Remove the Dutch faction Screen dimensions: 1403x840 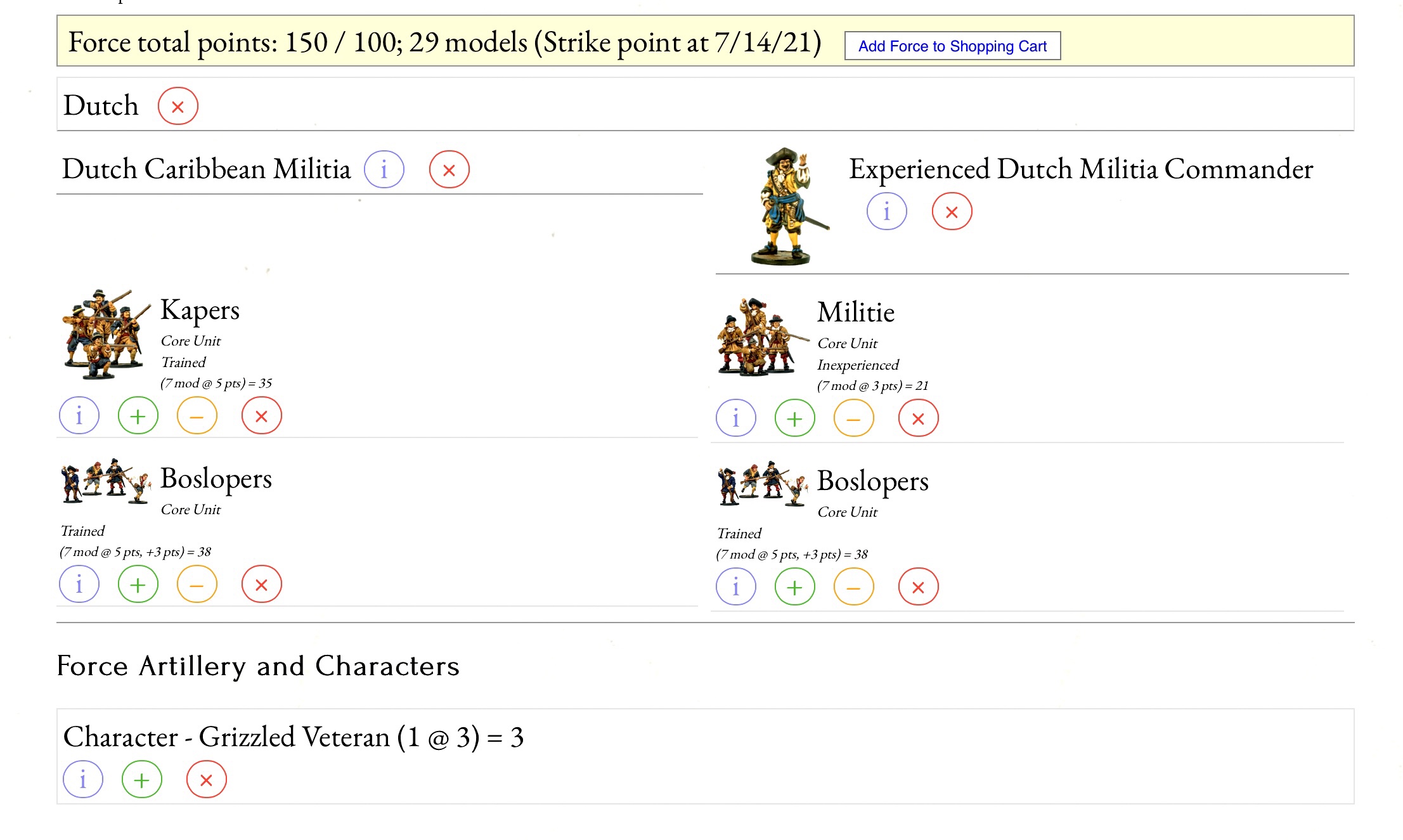click(x=178, y=106)
